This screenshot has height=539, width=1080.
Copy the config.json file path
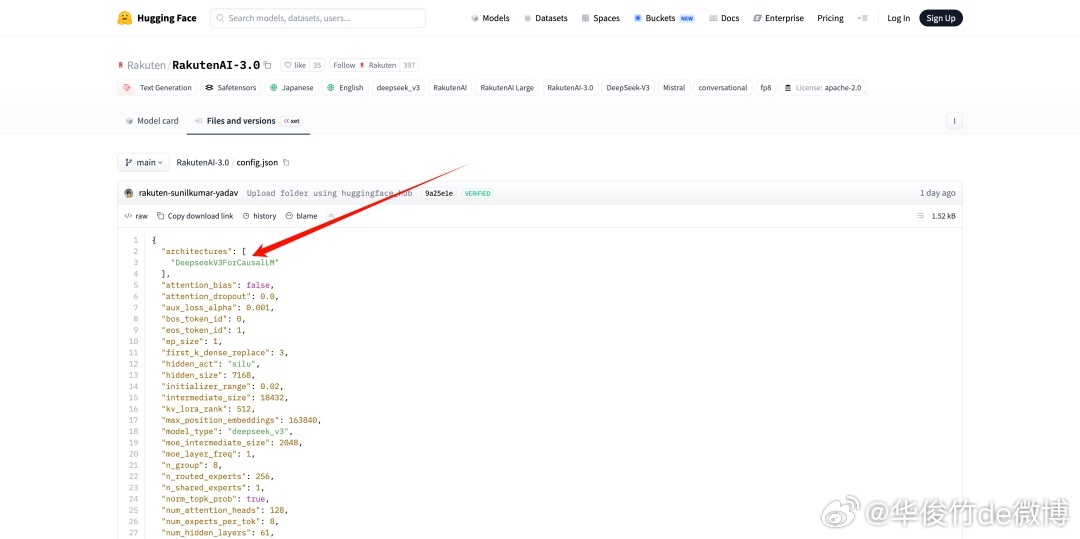(x=287, y=162)
